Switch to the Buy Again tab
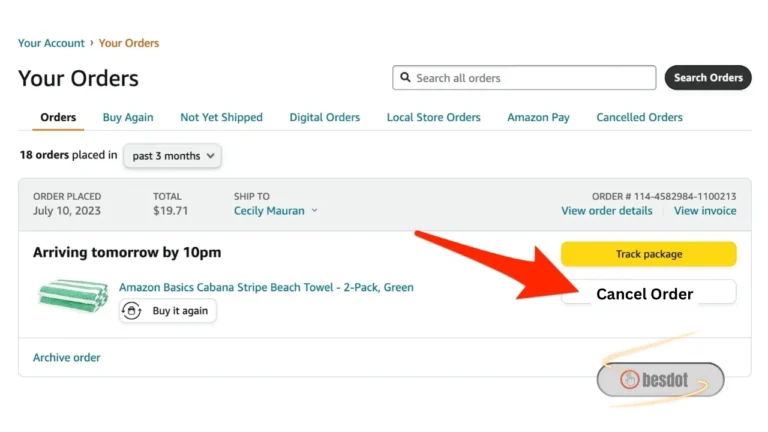Image resolution: width=768 pixels, height=432 pixels. (x=128, y=118)
